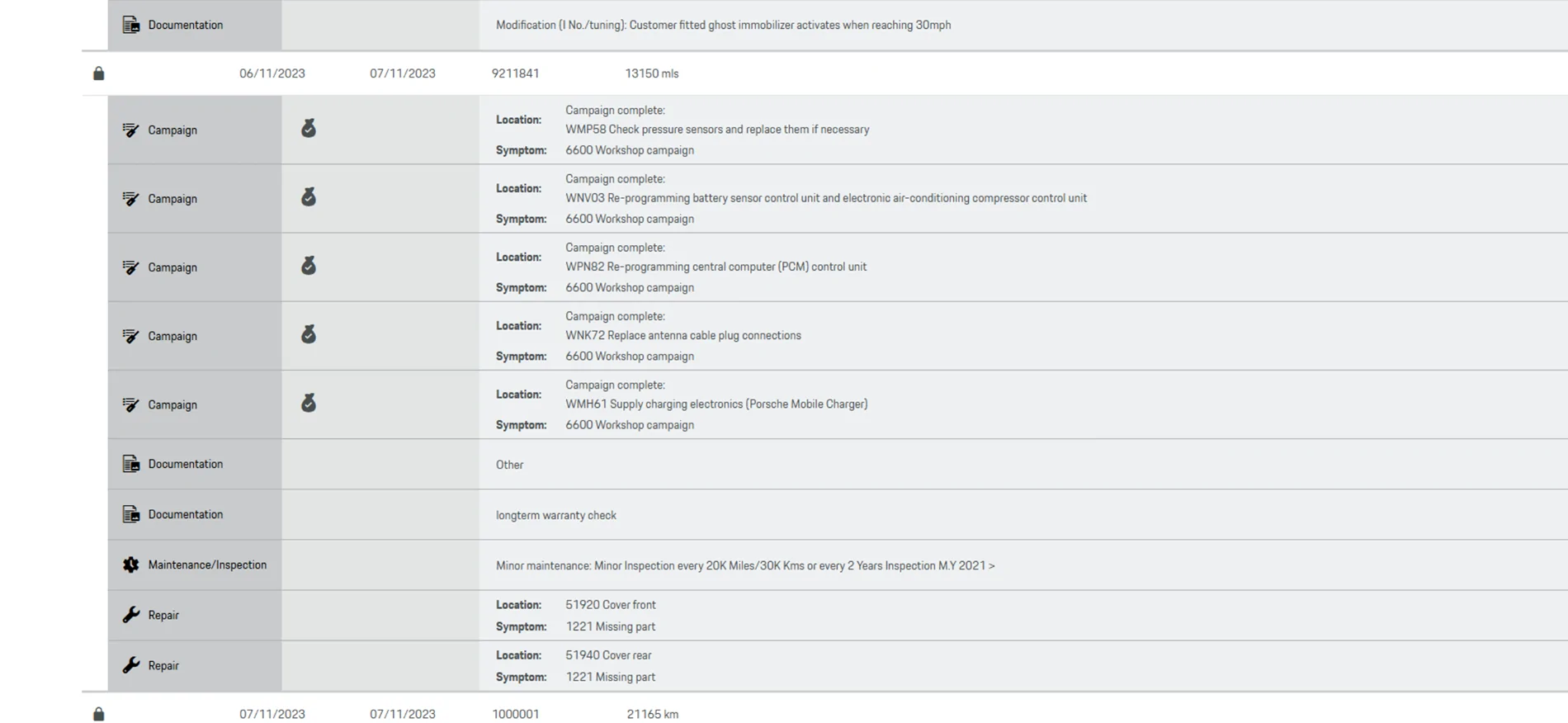Select the 51940 Cover rear location text
Image resolution: width=1568 pixels, height=723 pixels.
coord(608,655)
